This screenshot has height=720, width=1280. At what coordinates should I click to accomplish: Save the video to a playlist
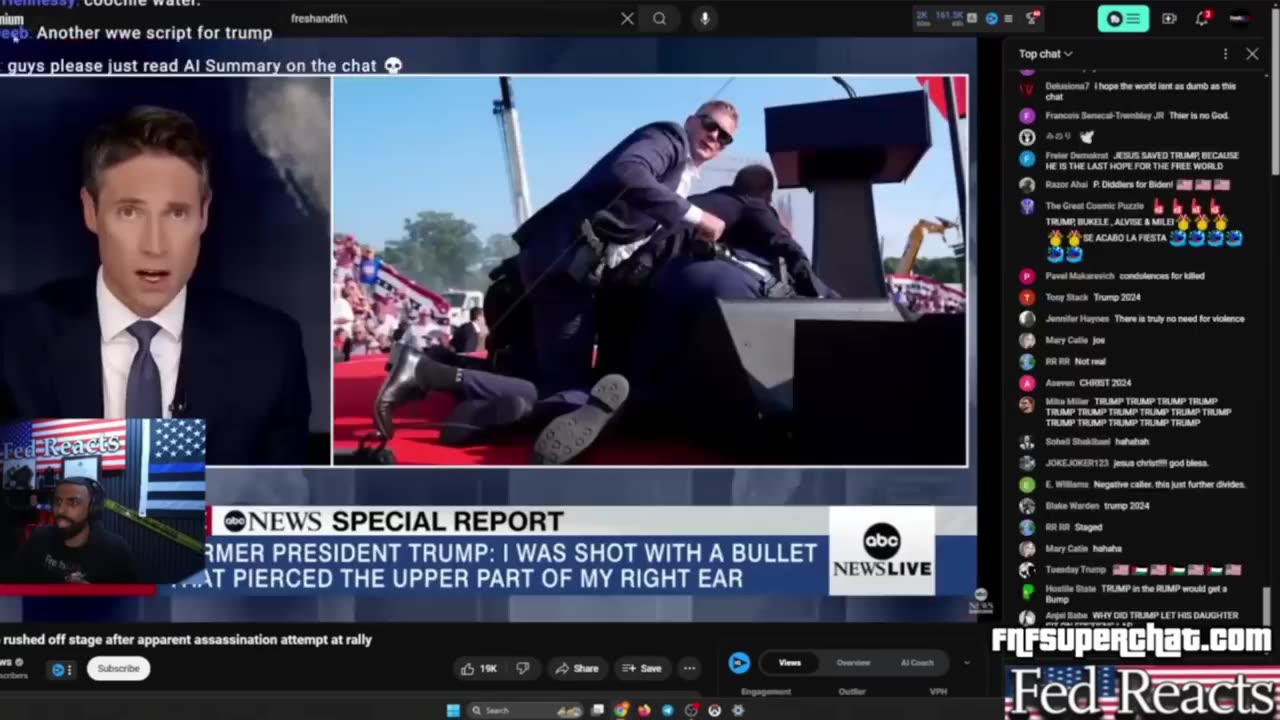(x=642, y=668)
